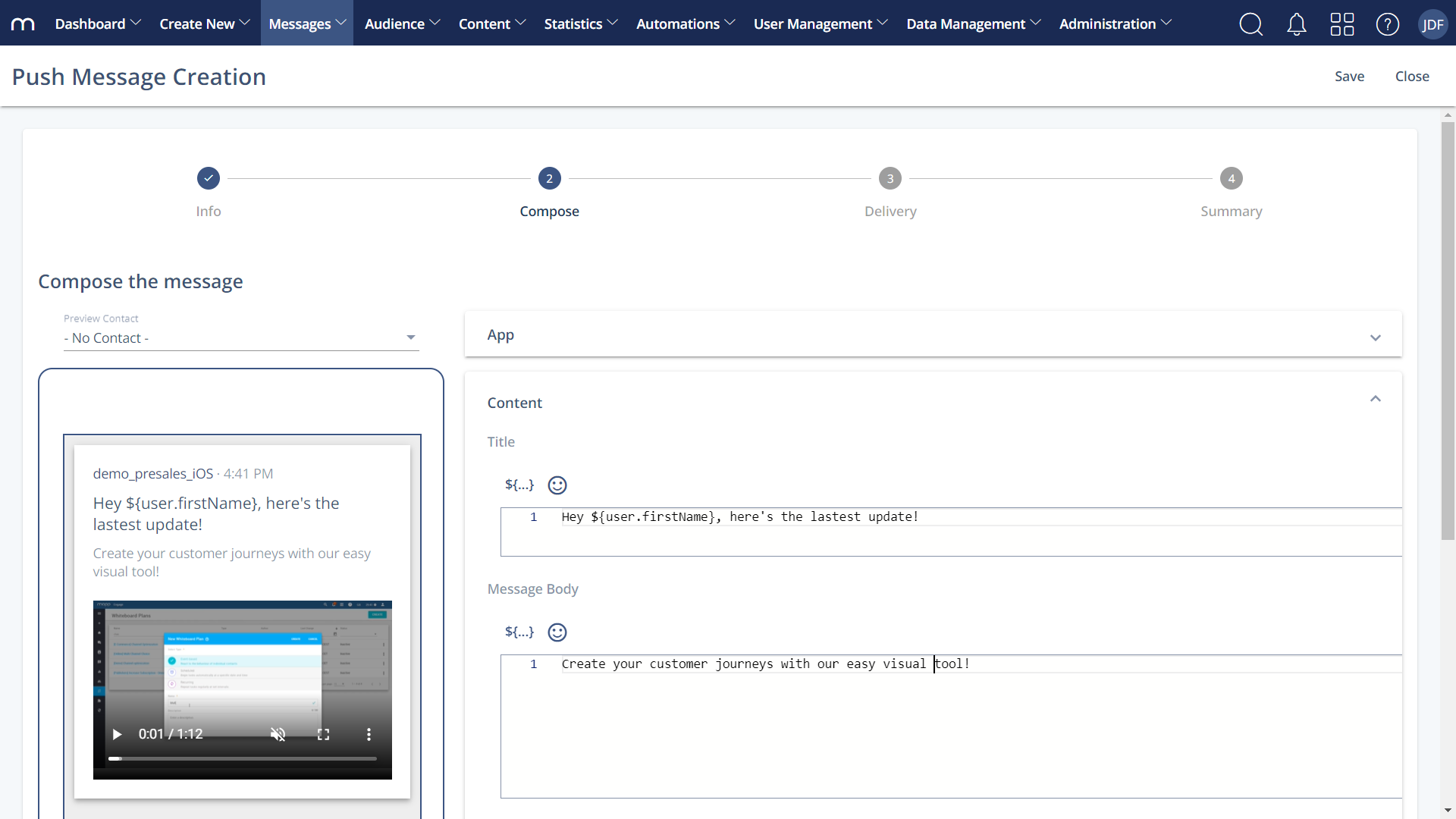Insert an emoji into the Title field
This screenshot has width=1456, height=819.
[557, 485]
